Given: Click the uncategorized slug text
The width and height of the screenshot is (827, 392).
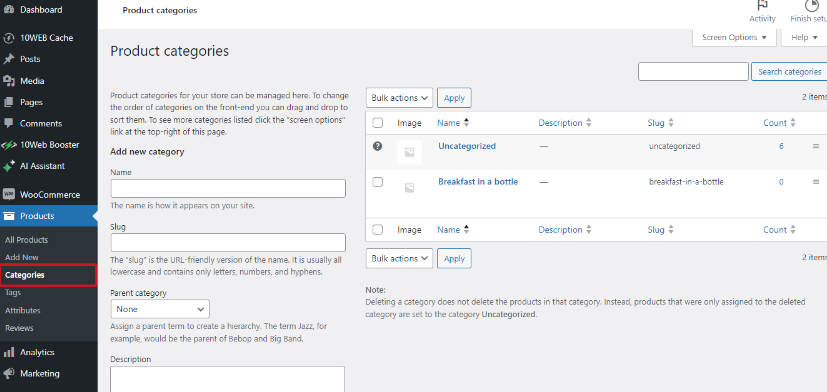Looking at the screenshot, I should coord(674,146).
